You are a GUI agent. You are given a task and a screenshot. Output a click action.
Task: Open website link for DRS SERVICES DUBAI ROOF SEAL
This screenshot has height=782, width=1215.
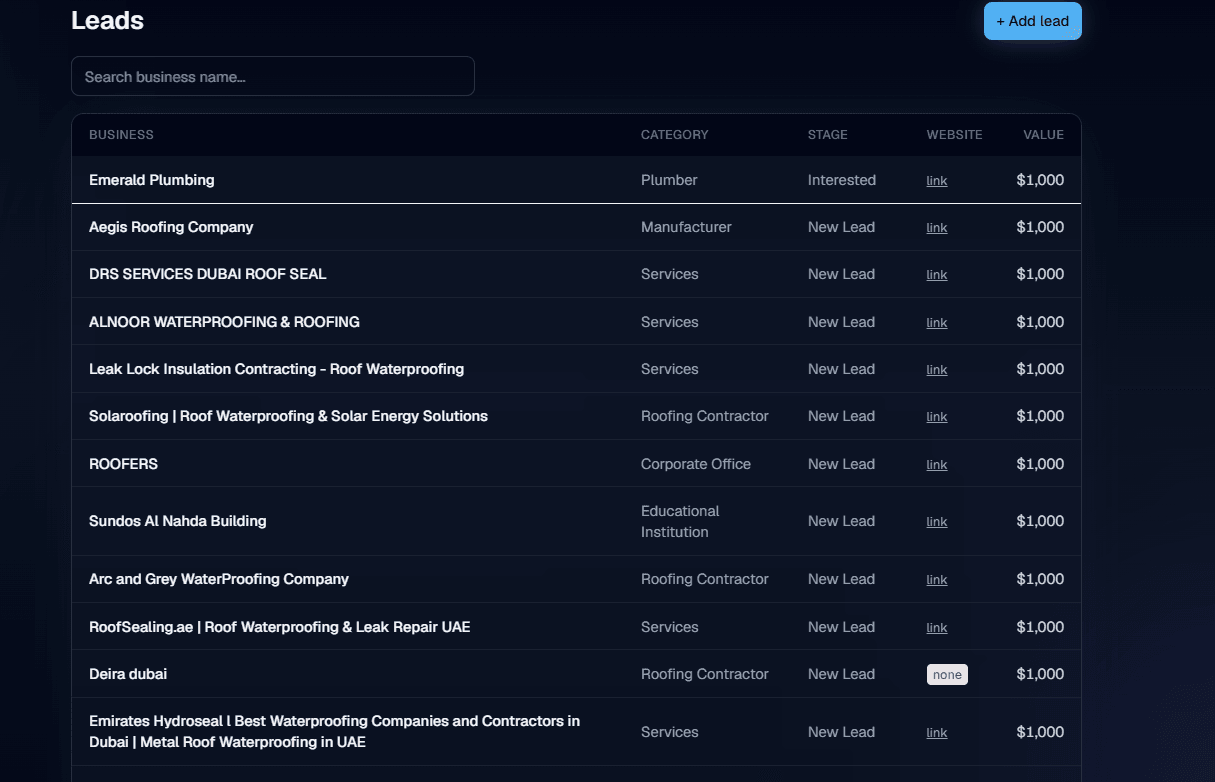(x=937, y=275)
